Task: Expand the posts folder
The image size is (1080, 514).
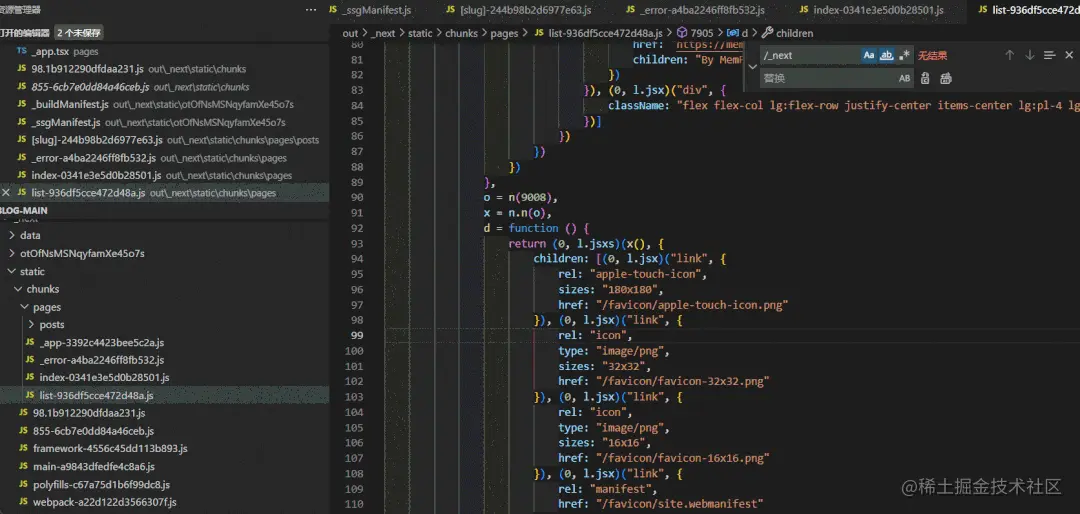Action: pyautogui.click(x=52, y=325)
